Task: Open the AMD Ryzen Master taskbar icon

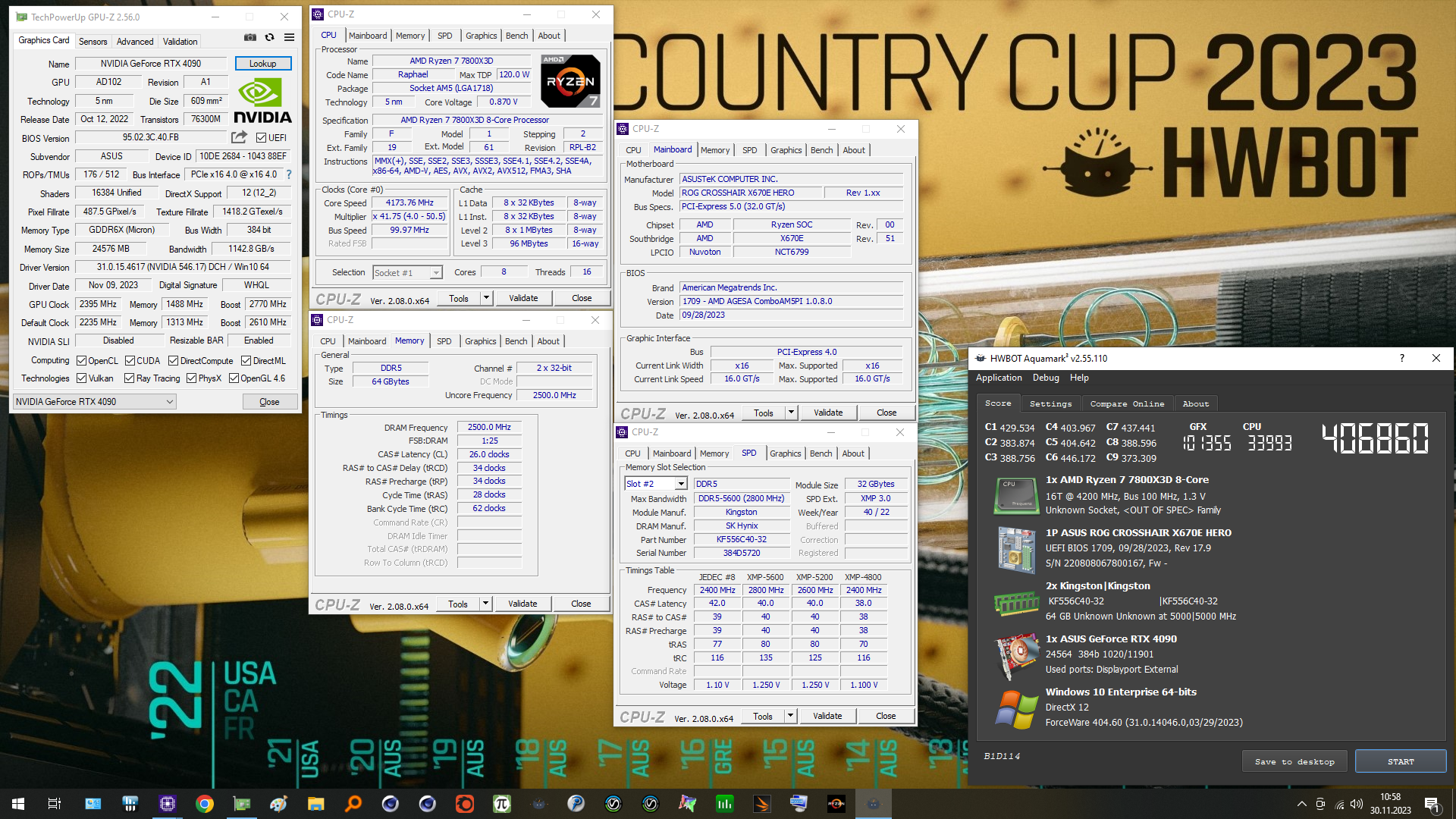Action: click(836, 804)
